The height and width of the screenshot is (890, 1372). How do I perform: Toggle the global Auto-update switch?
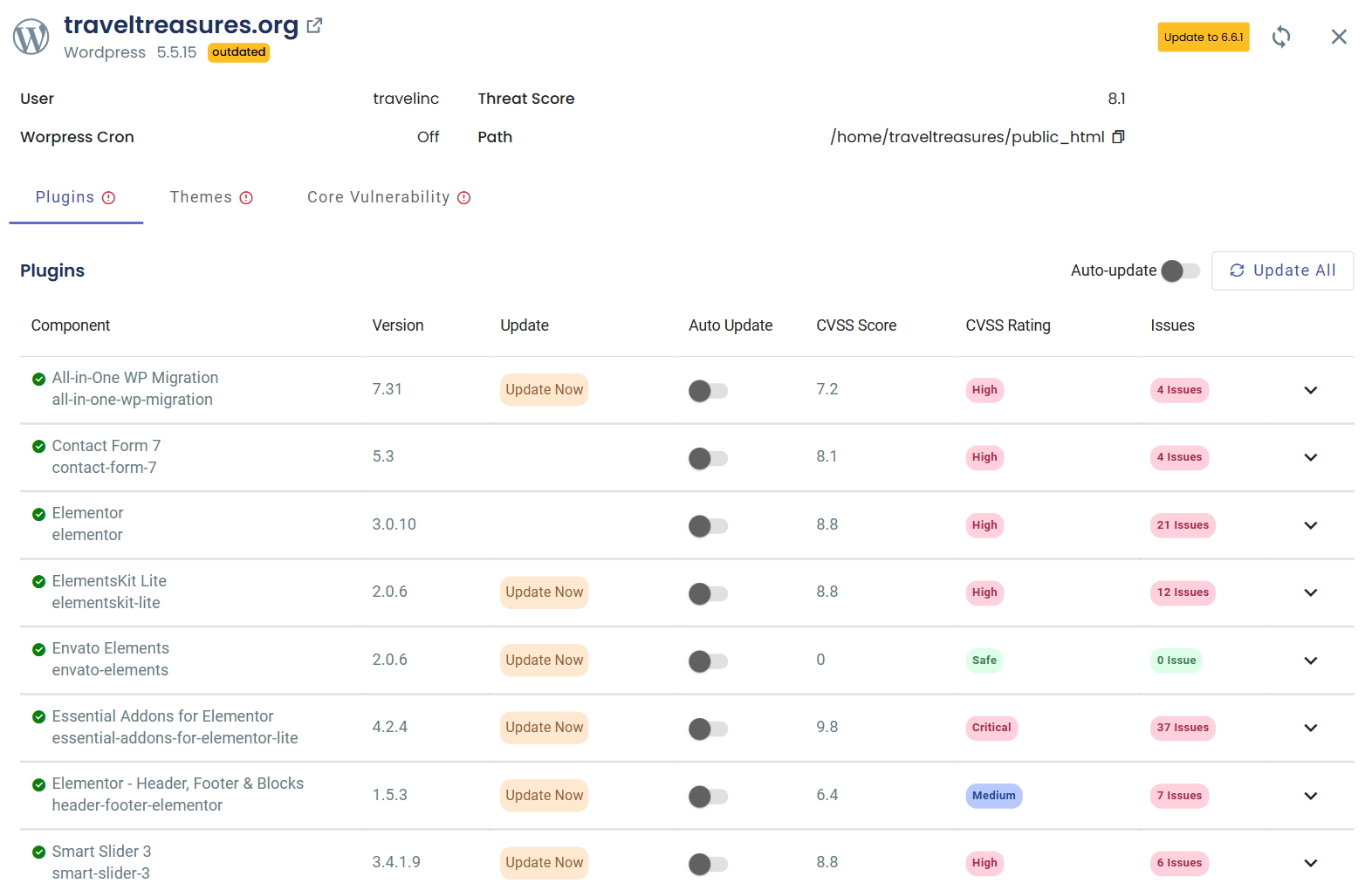pos(1181,271)
